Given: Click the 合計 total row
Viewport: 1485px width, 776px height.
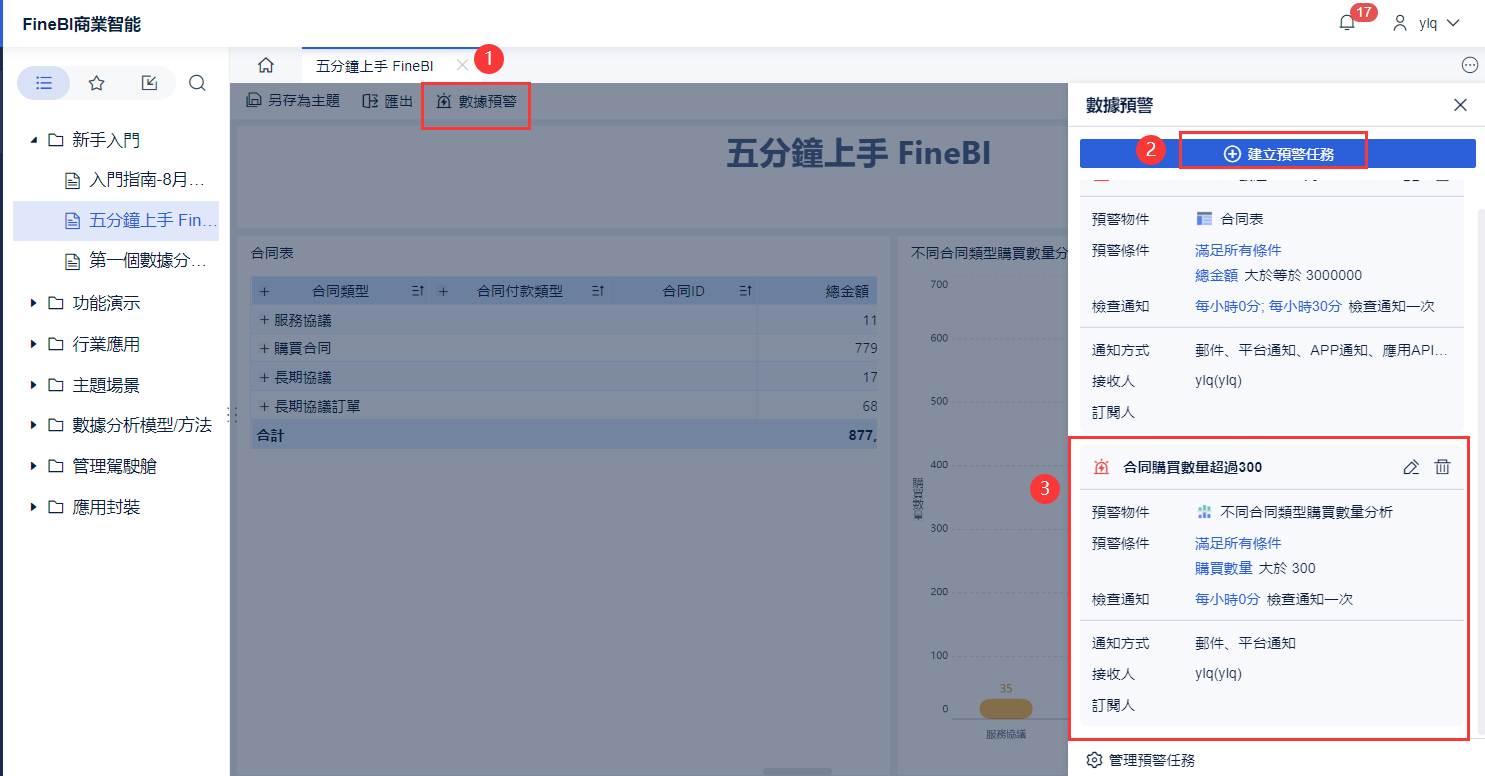Looking at the screenshot, I should (564, 436).
